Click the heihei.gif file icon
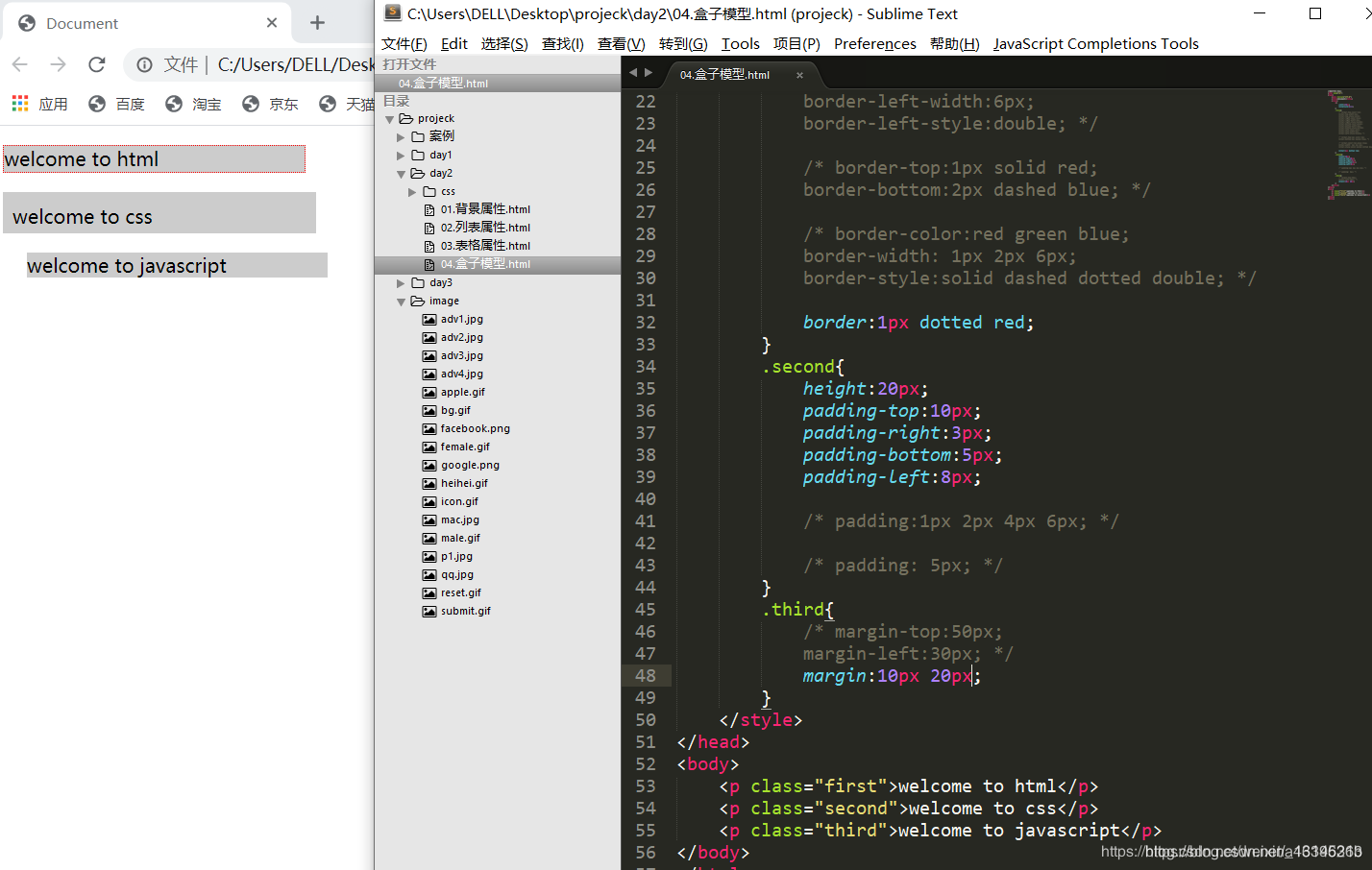Screen dimensions: 1372x870 click(x=429, y=484)
